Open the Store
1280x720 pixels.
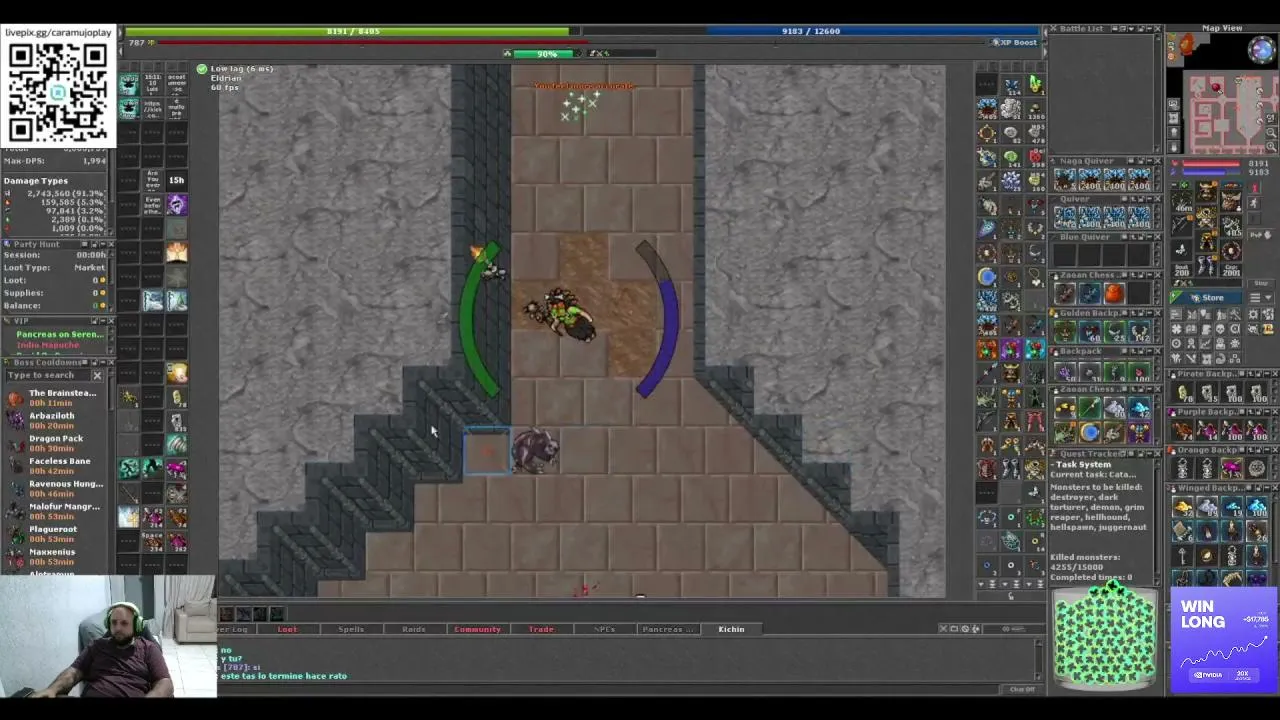pos(1206,298)
